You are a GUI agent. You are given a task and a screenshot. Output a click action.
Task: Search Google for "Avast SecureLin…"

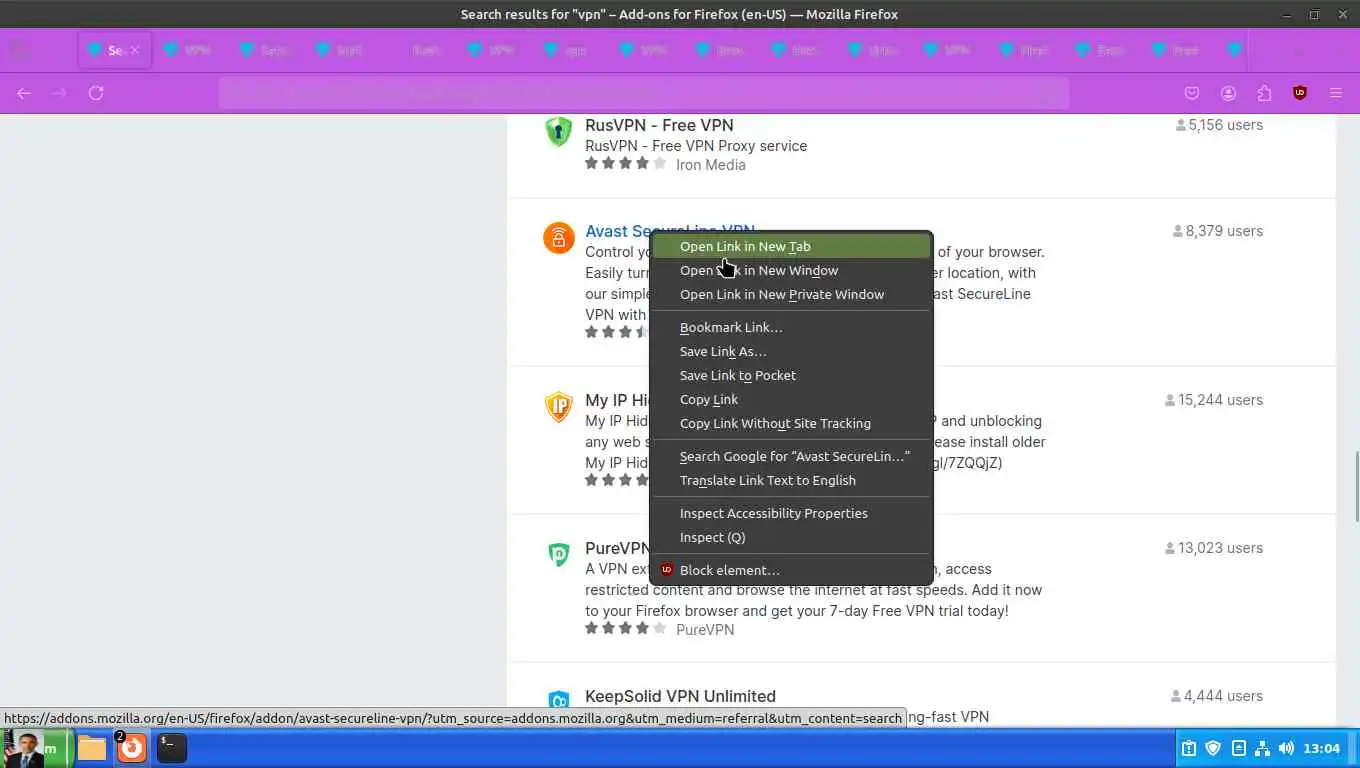[791, 456]
